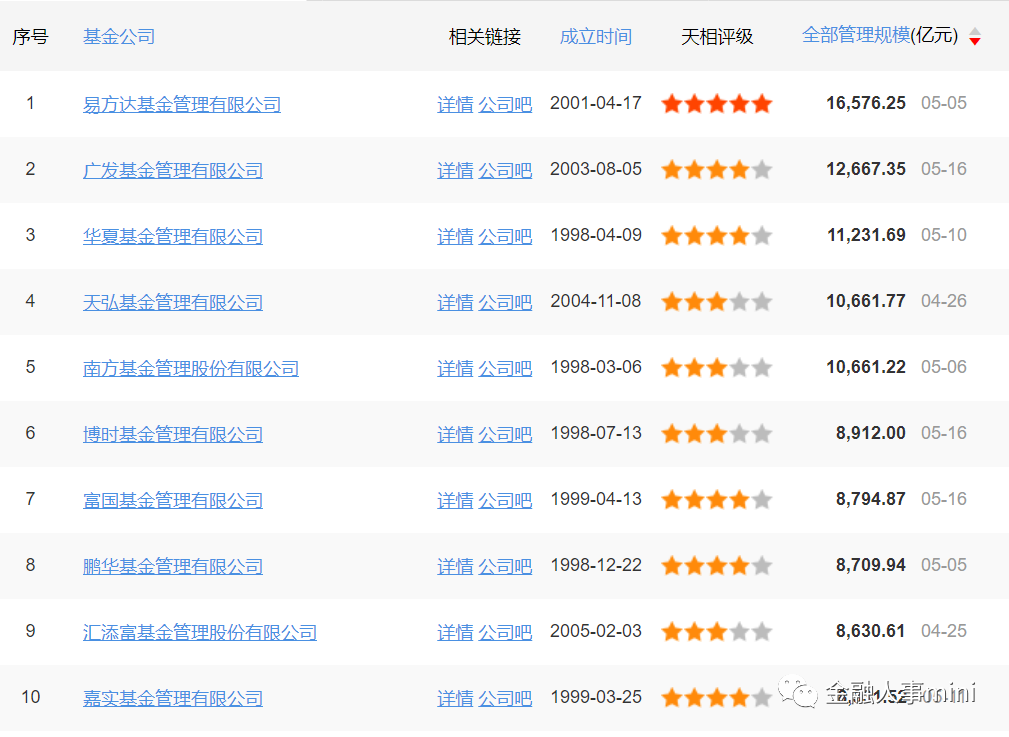This screenshot has height=737, width=1009.
Task: Click the star rating of 华夏基金
Action: point(717,236)
